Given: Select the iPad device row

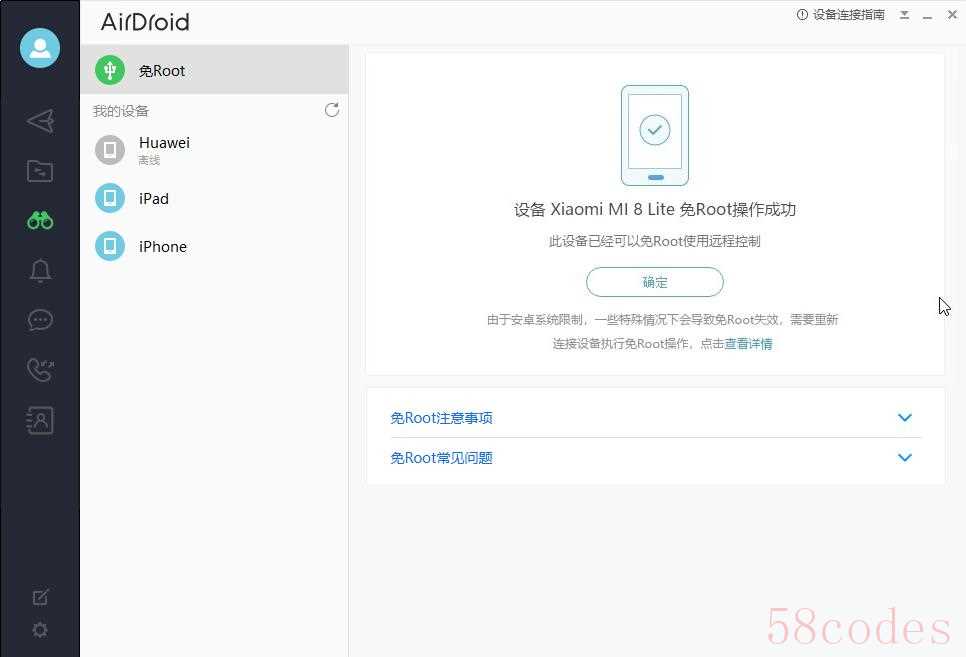Looking at the screenshot, I should [214, 198].
